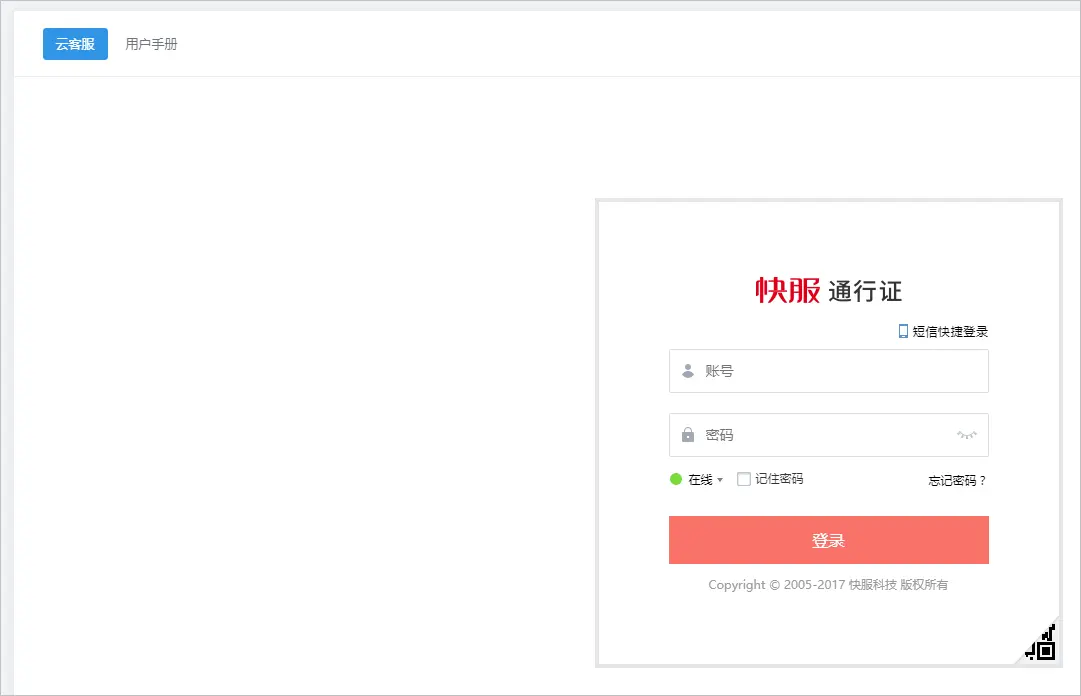
Task: Open the 忘记密码？ link
Action: [x=957, y=481]
